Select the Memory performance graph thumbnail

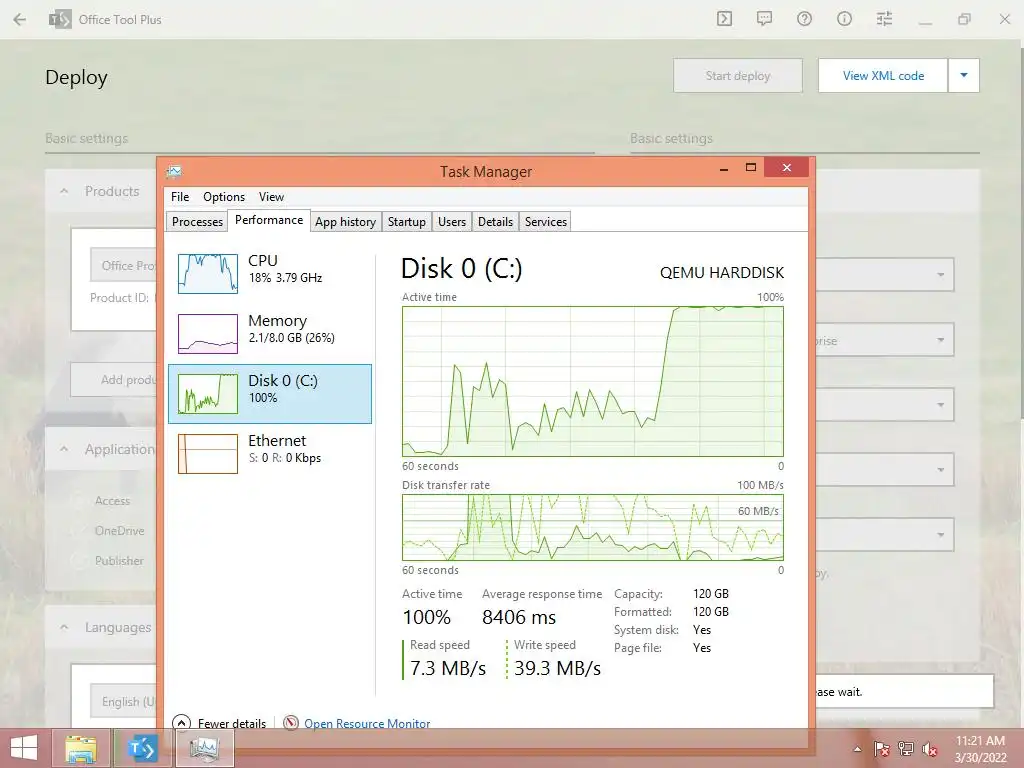[208, 334]
